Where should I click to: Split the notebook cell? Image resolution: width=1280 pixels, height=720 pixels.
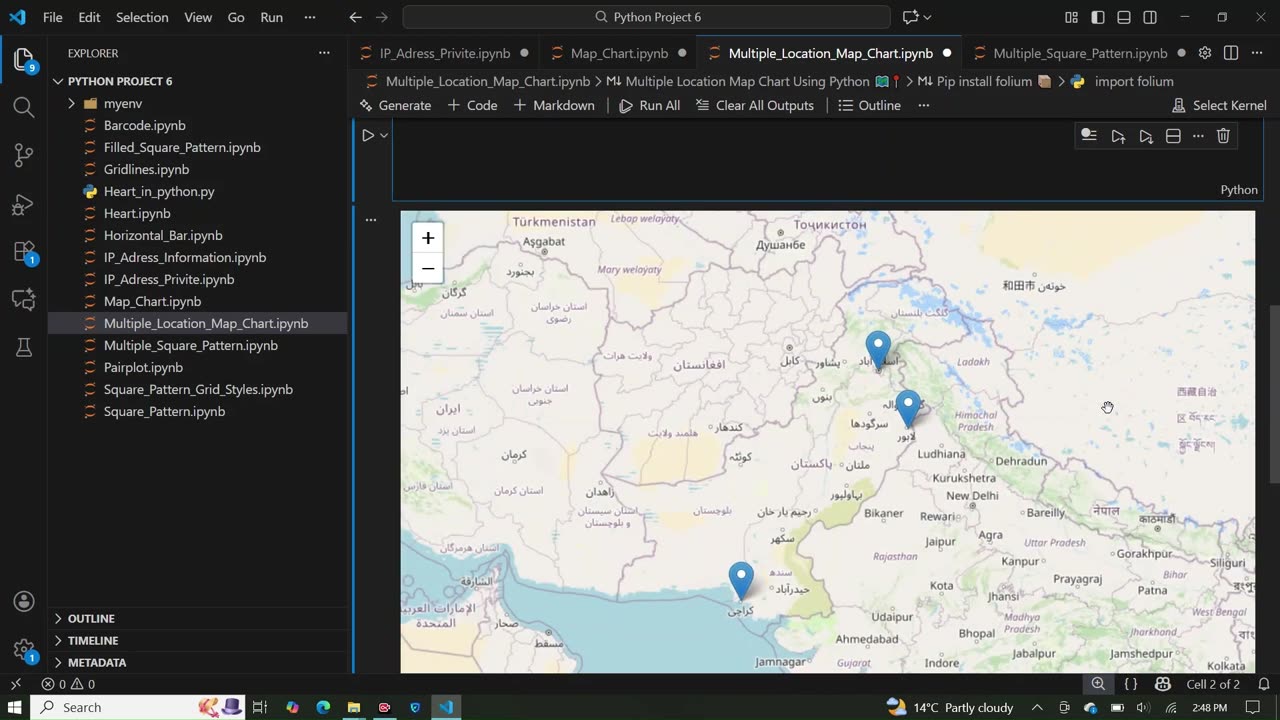point(1173,136)
